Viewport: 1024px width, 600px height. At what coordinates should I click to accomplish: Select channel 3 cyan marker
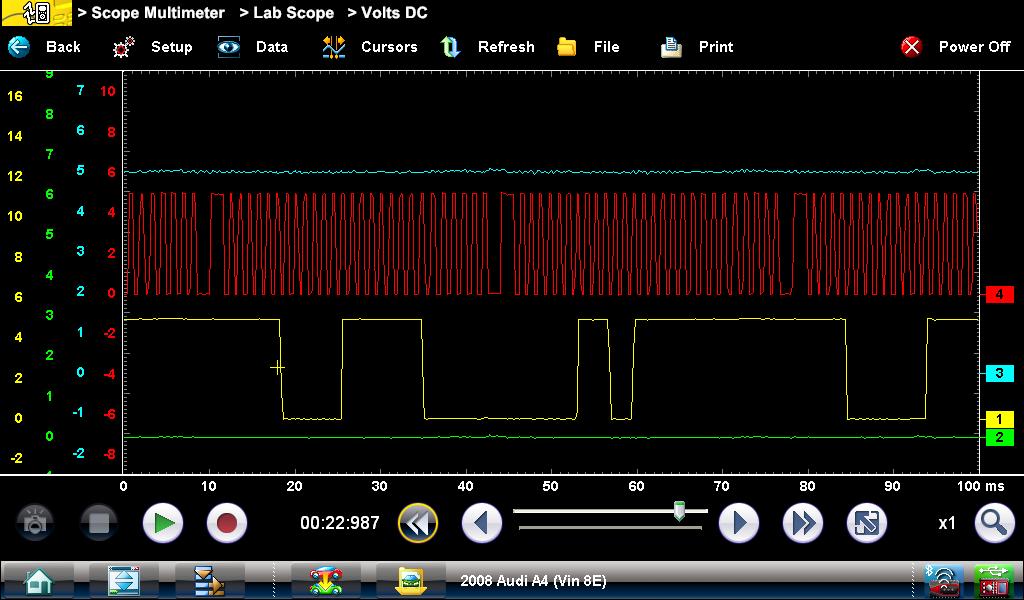click(x=999, y=373)
